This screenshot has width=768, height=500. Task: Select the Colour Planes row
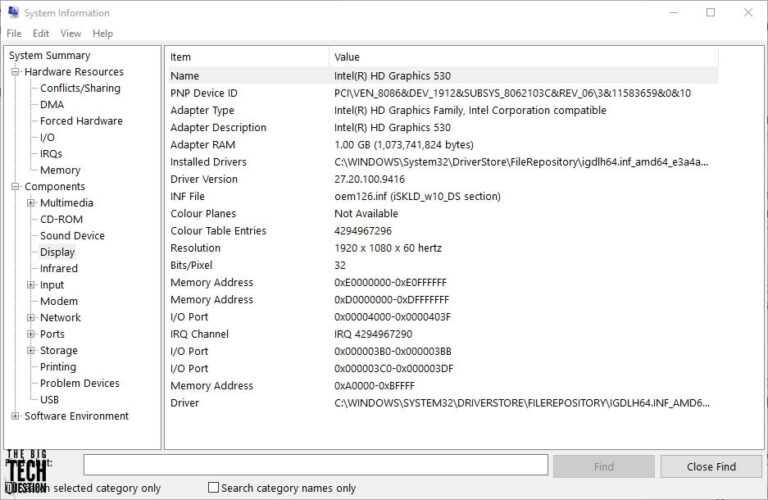click(x=442, y=214)
